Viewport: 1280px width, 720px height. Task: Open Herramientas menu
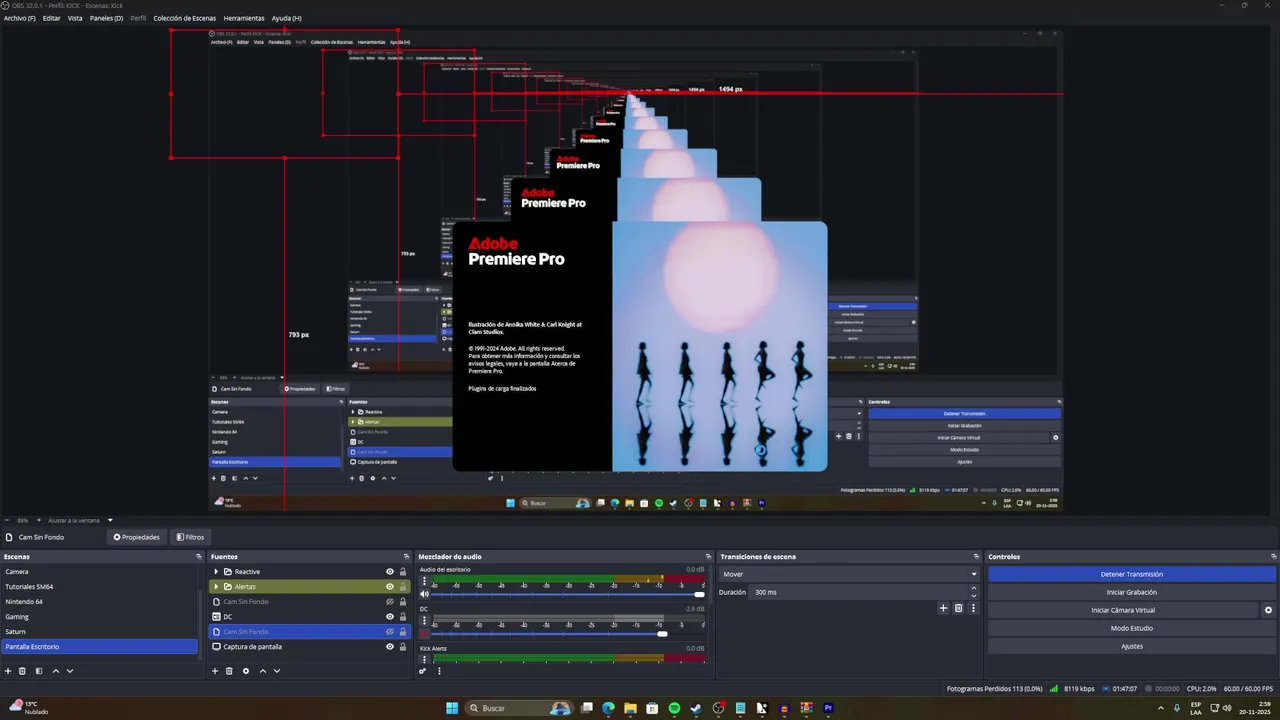(x=244, y=18)
